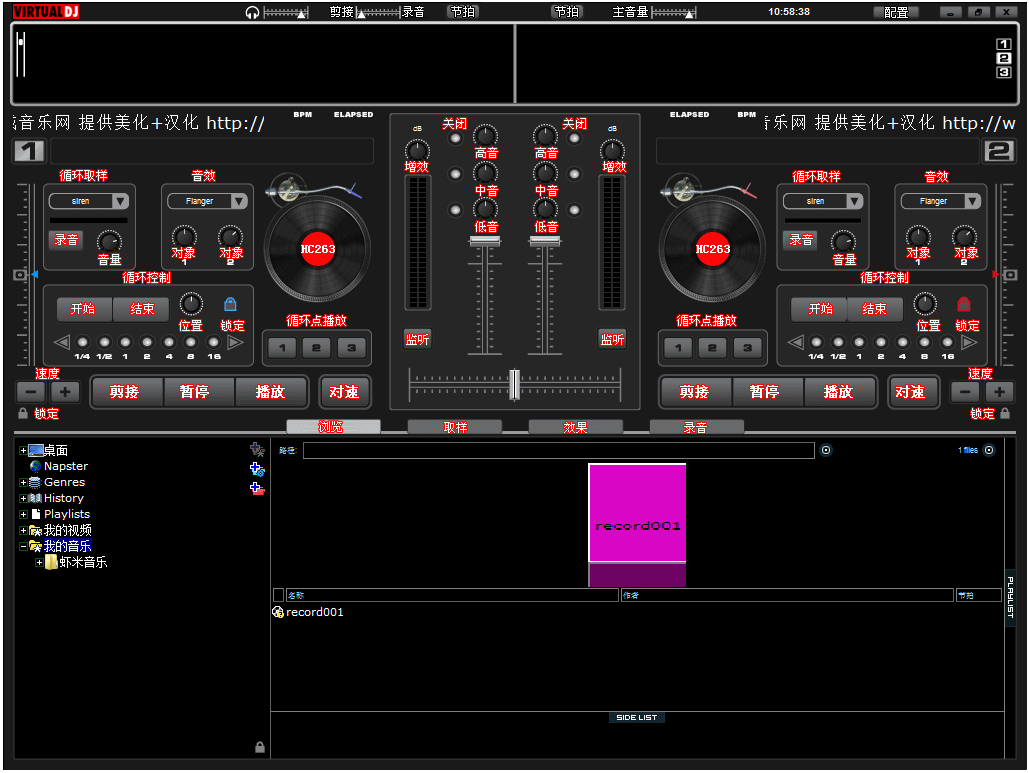Viewport: 1029px width, 773px height.
Task: Click the crossfader handle
Action: (x=514, y=385)
